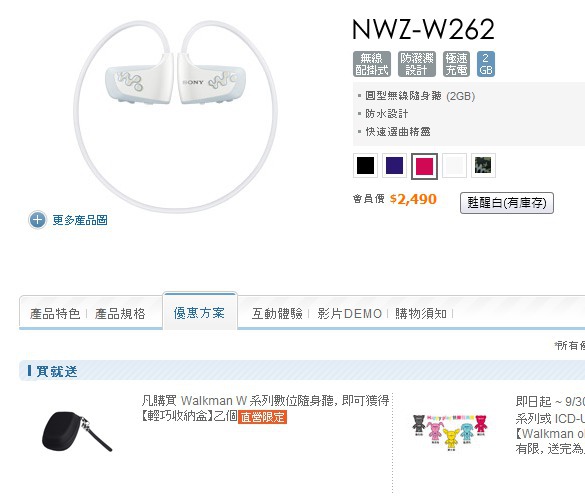The width and height of the screenshot is (585, 498).
Task: Click the 無線配掛式 feature badge
Action: (x=372, y=64)
